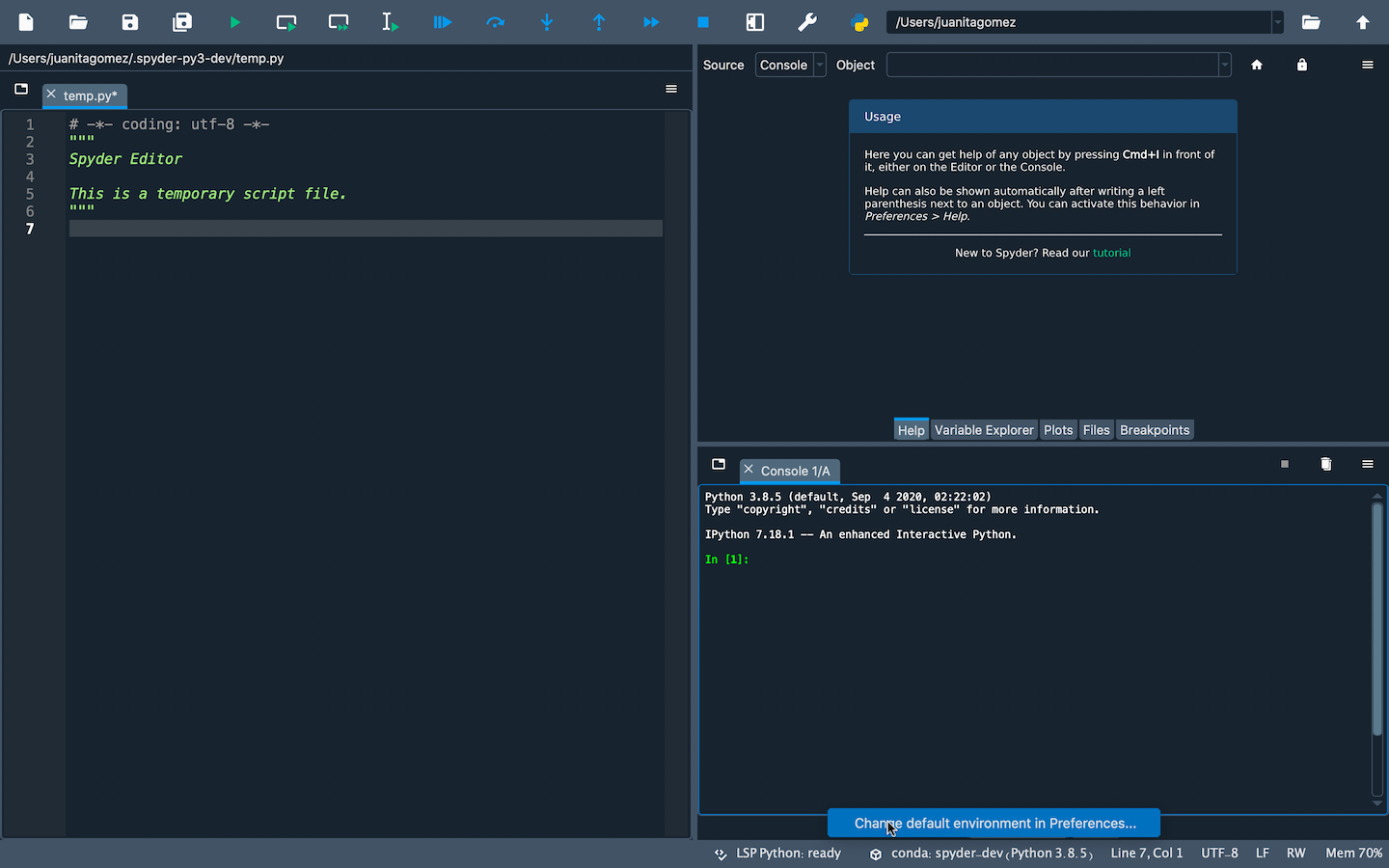Change to the parent directory
This screenshot has width=1389, height=868.
1363,22
